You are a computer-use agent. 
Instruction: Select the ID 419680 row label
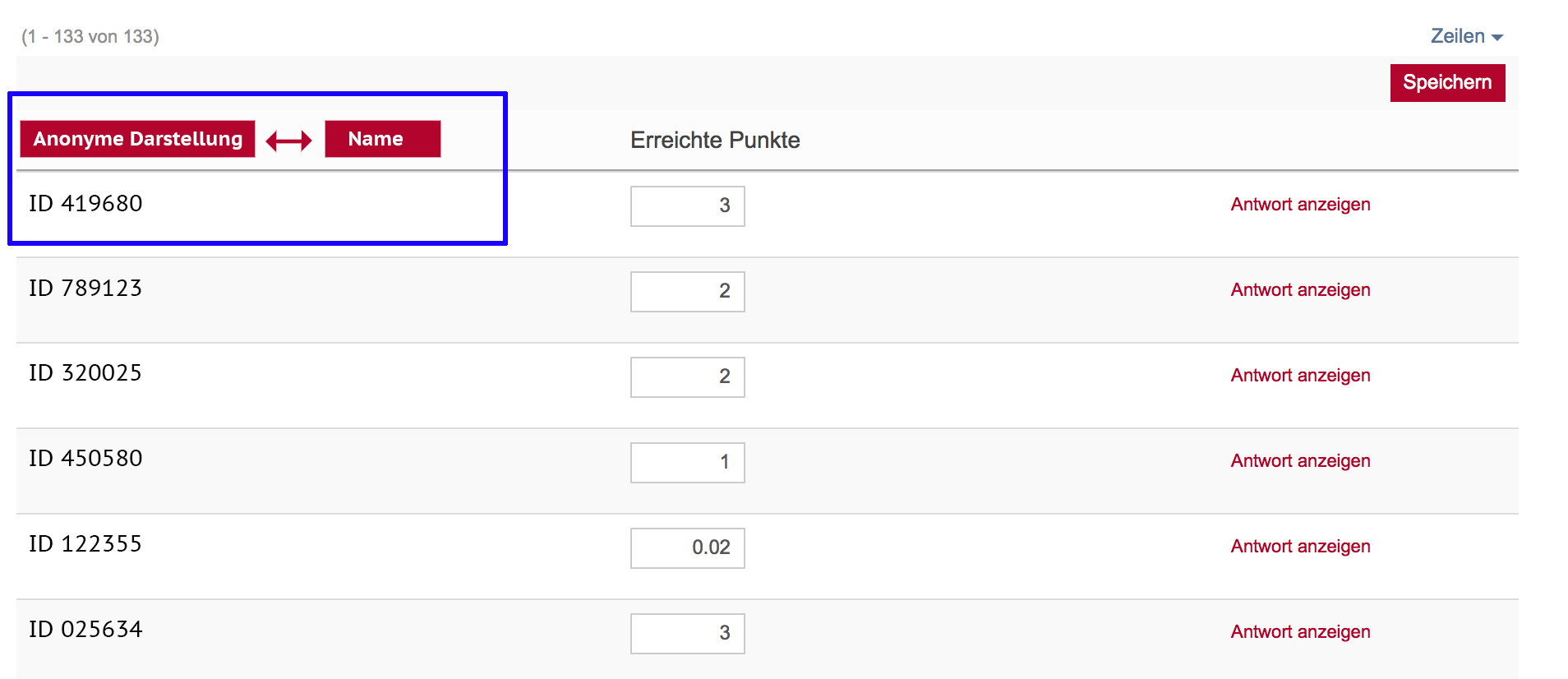(x=85, y=204)
